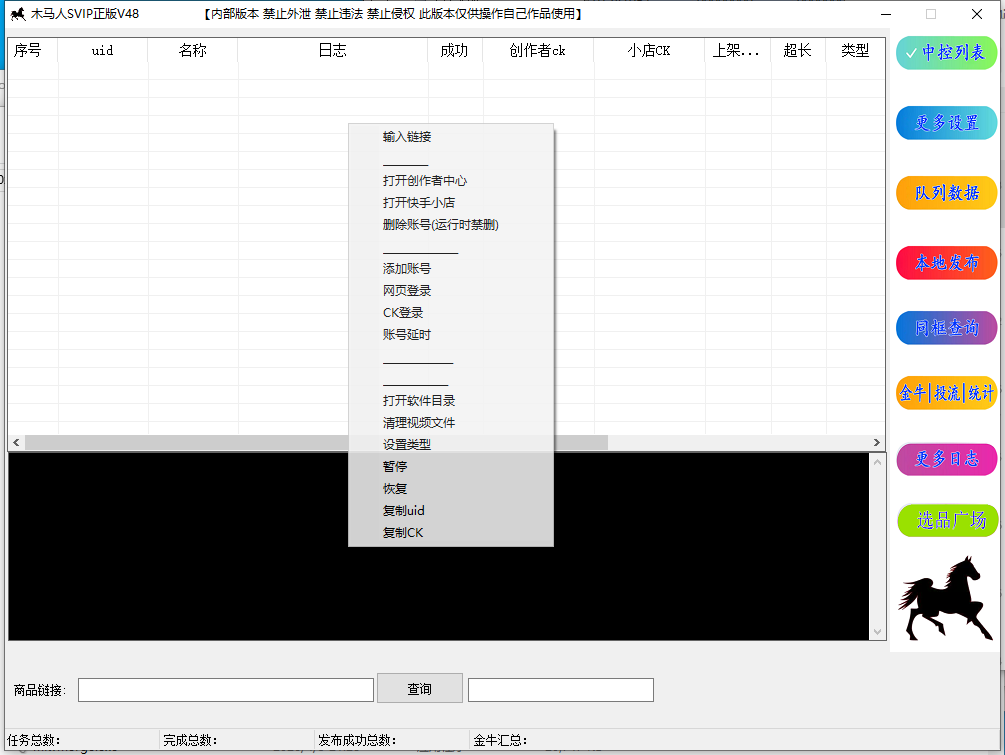Click the black horse logo image

[945, 599]
